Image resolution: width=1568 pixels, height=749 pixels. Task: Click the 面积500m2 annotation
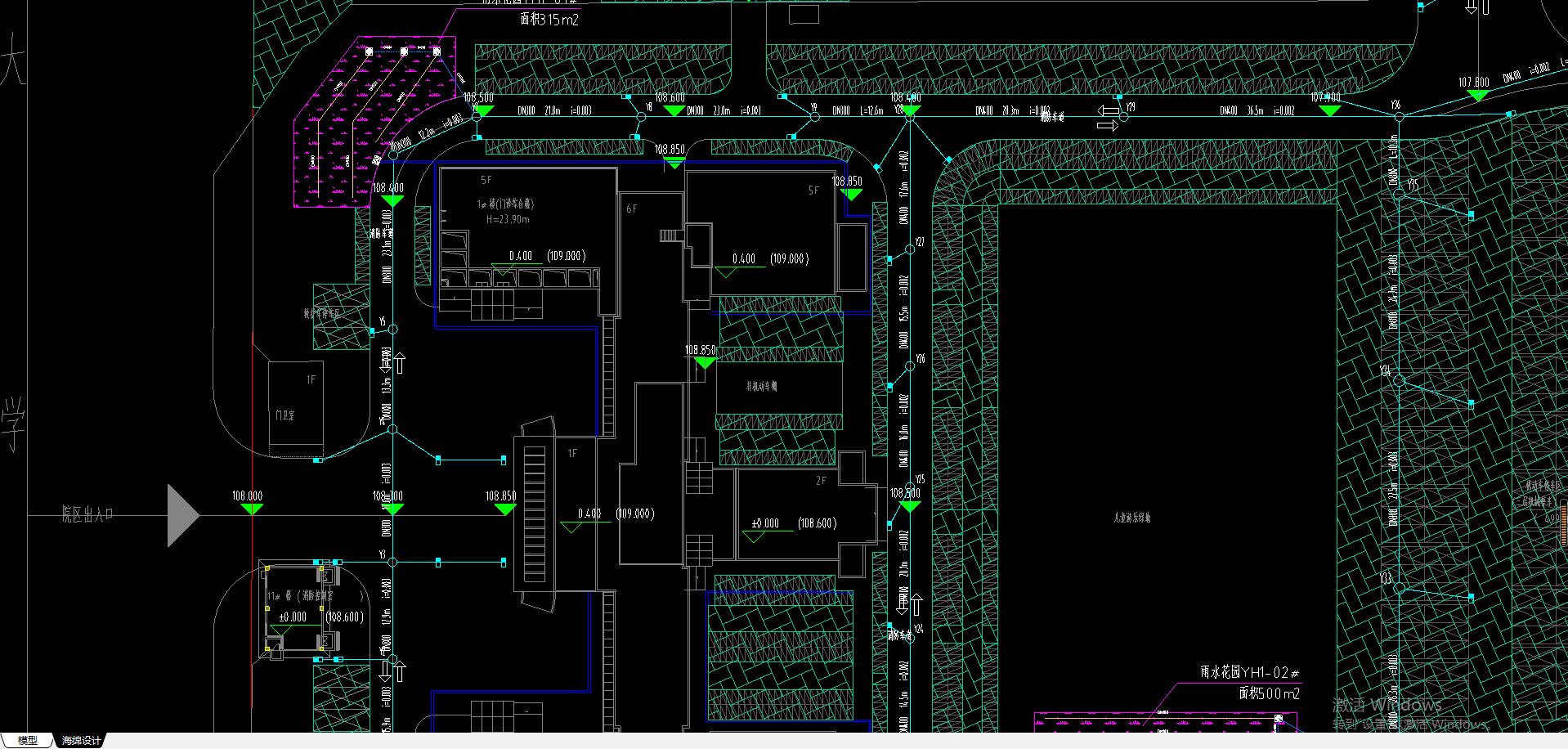[x=1269, y=693]
